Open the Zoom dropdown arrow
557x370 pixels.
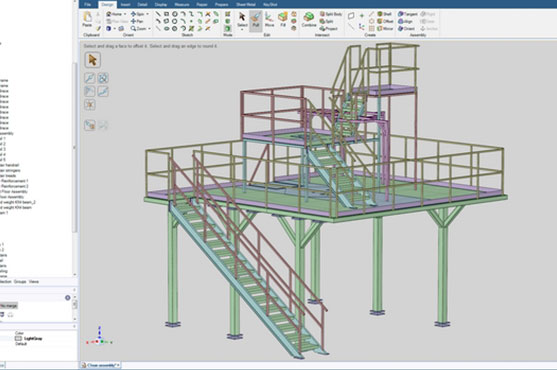coord(149,28)
